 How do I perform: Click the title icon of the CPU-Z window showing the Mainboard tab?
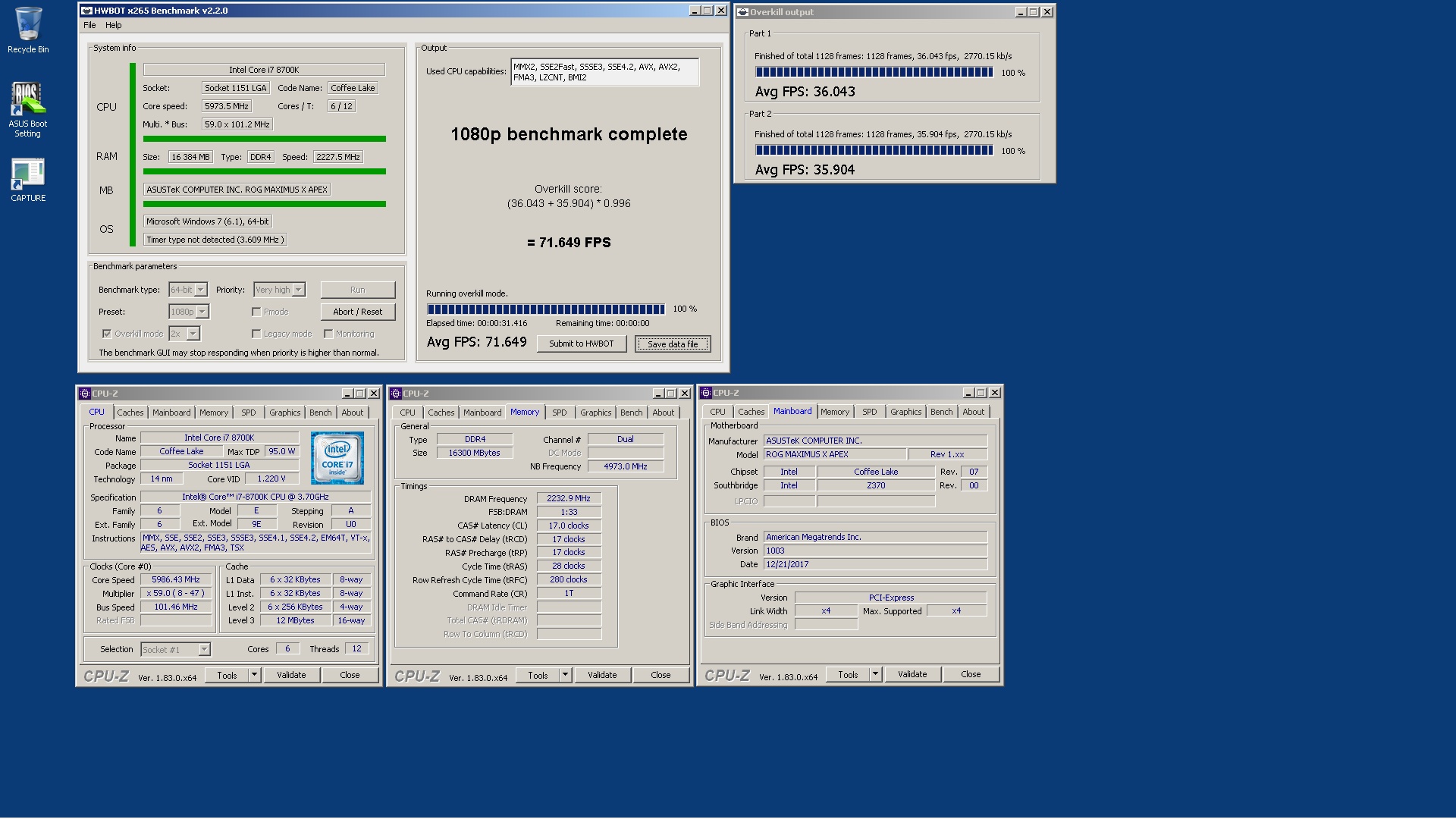coord(706,393)
